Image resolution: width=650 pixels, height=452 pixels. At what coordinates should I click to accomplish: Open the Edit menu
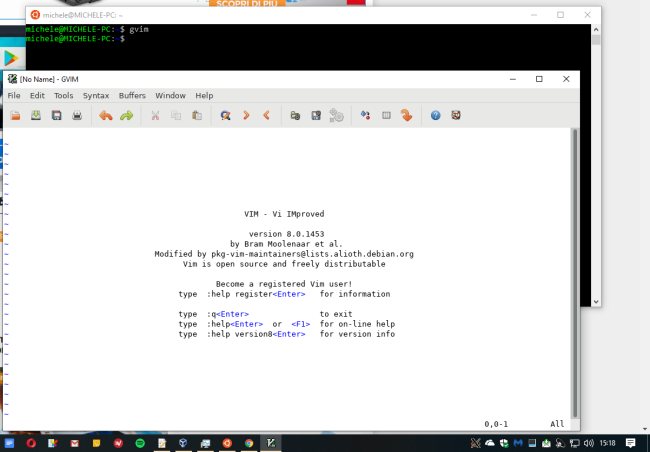[x=37, y=95]
